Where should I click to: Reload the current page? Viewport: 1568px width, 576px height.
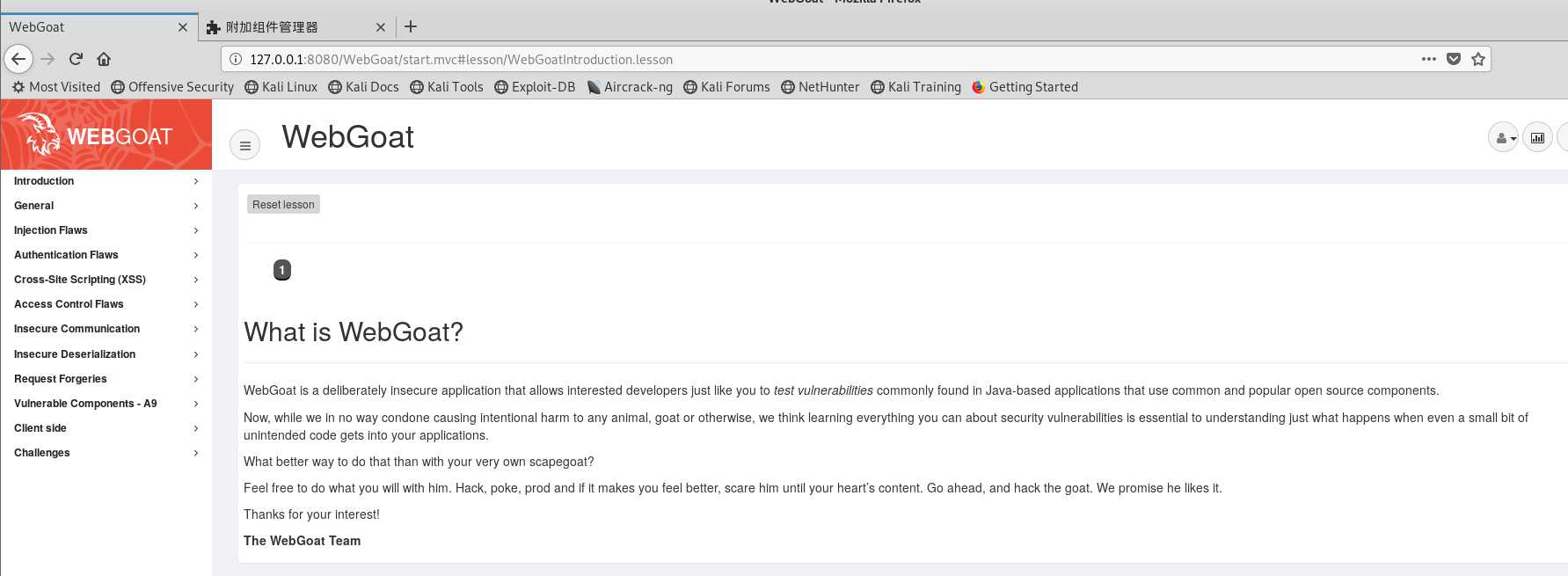coord(76,59)
